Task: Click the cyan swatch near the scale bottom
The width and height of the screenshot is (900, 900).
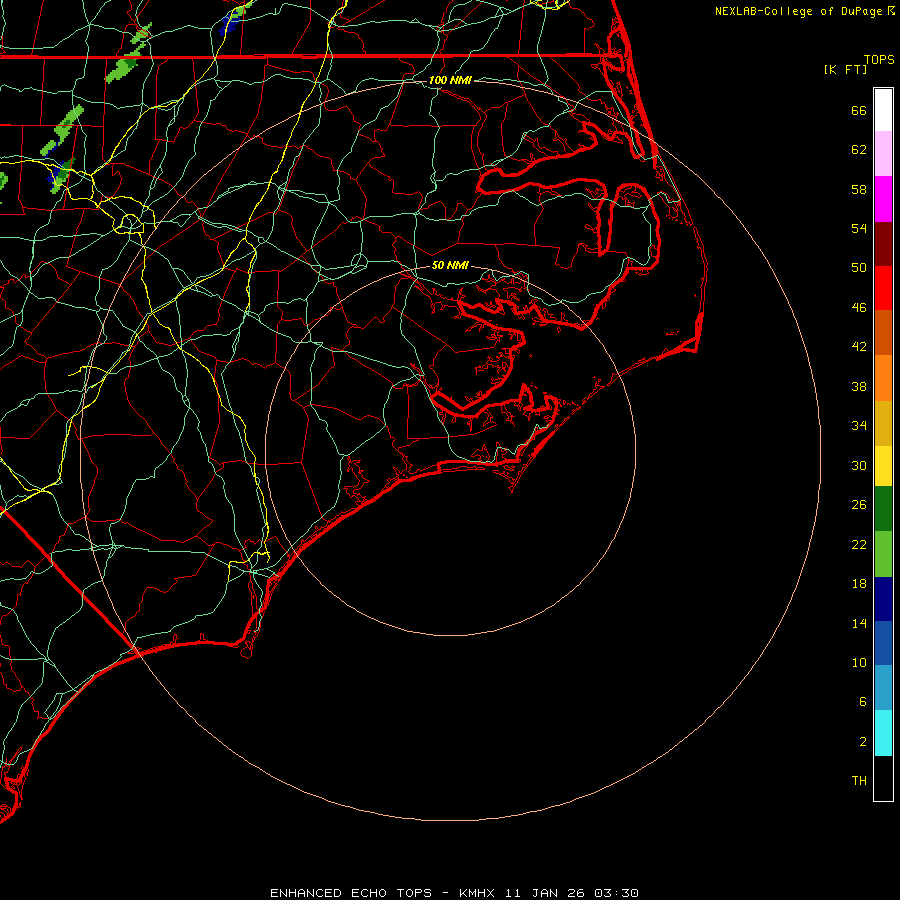Action: (x=883, y=732)
